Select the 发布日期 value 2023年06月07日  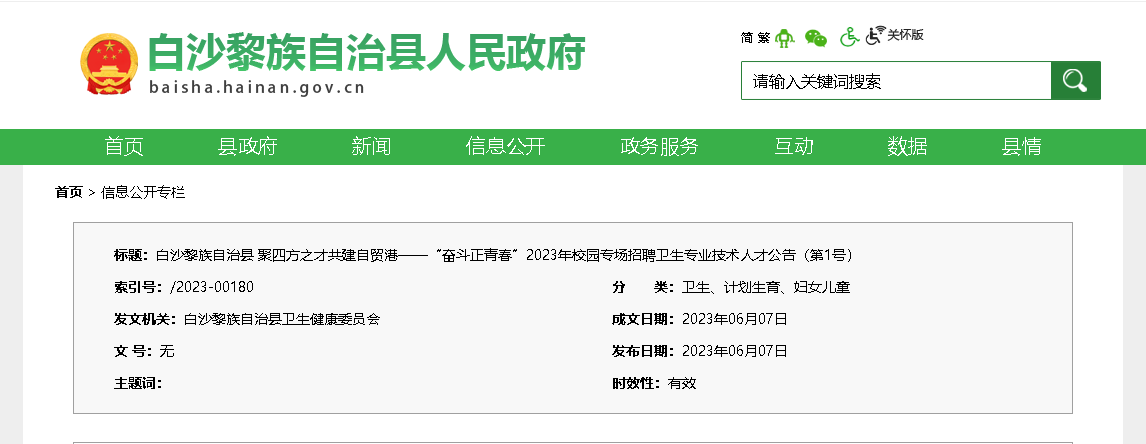click(x=735, y=351)
